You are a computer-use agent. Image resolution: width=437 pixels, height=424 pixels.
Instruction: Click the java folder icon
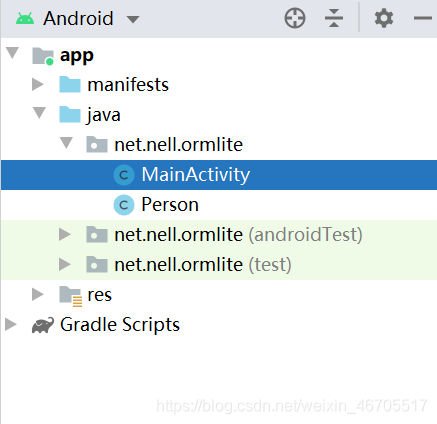[70, 114]
